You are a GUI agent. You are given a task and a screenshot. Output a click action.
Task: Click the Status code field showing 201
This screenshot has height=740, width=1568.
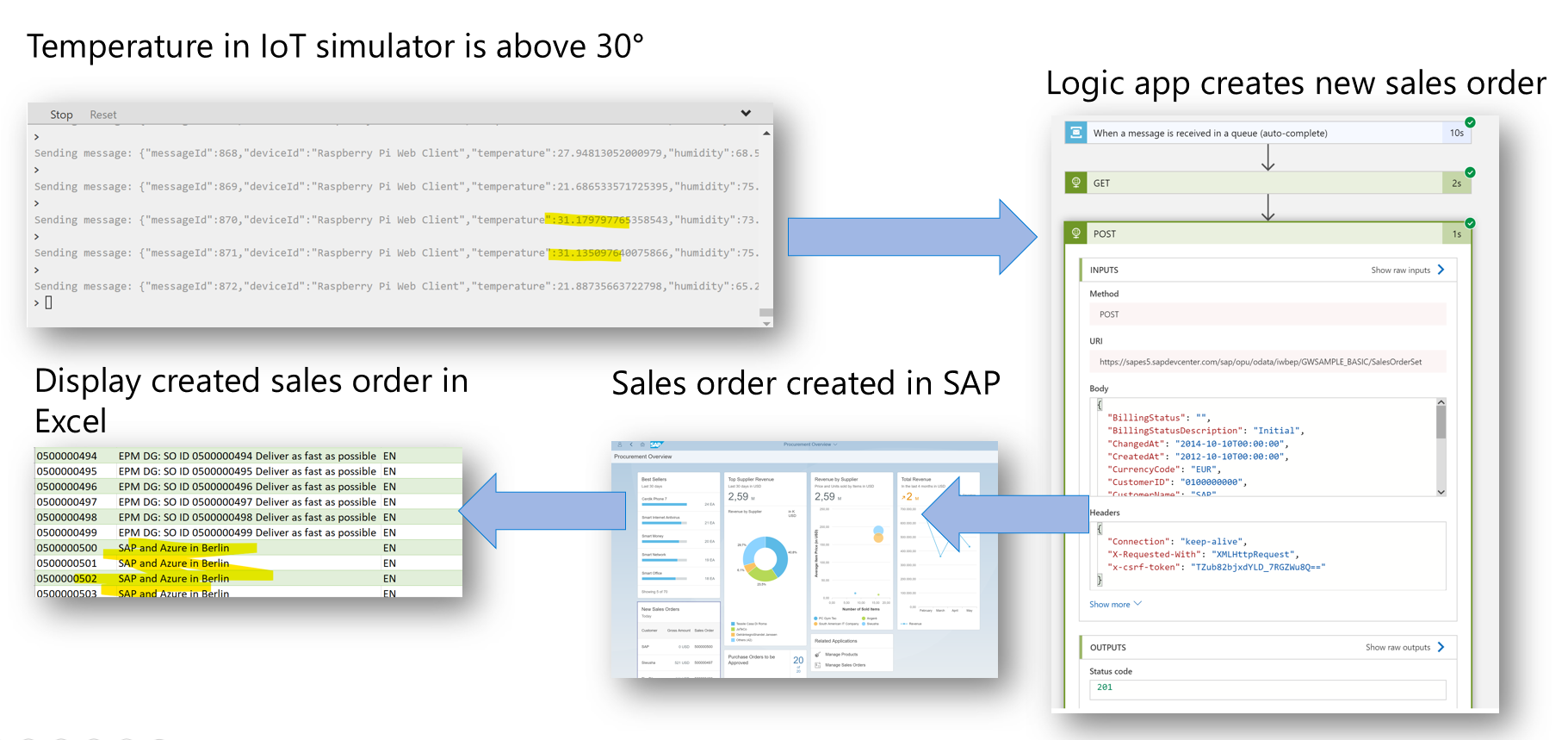pos(1267,688)
